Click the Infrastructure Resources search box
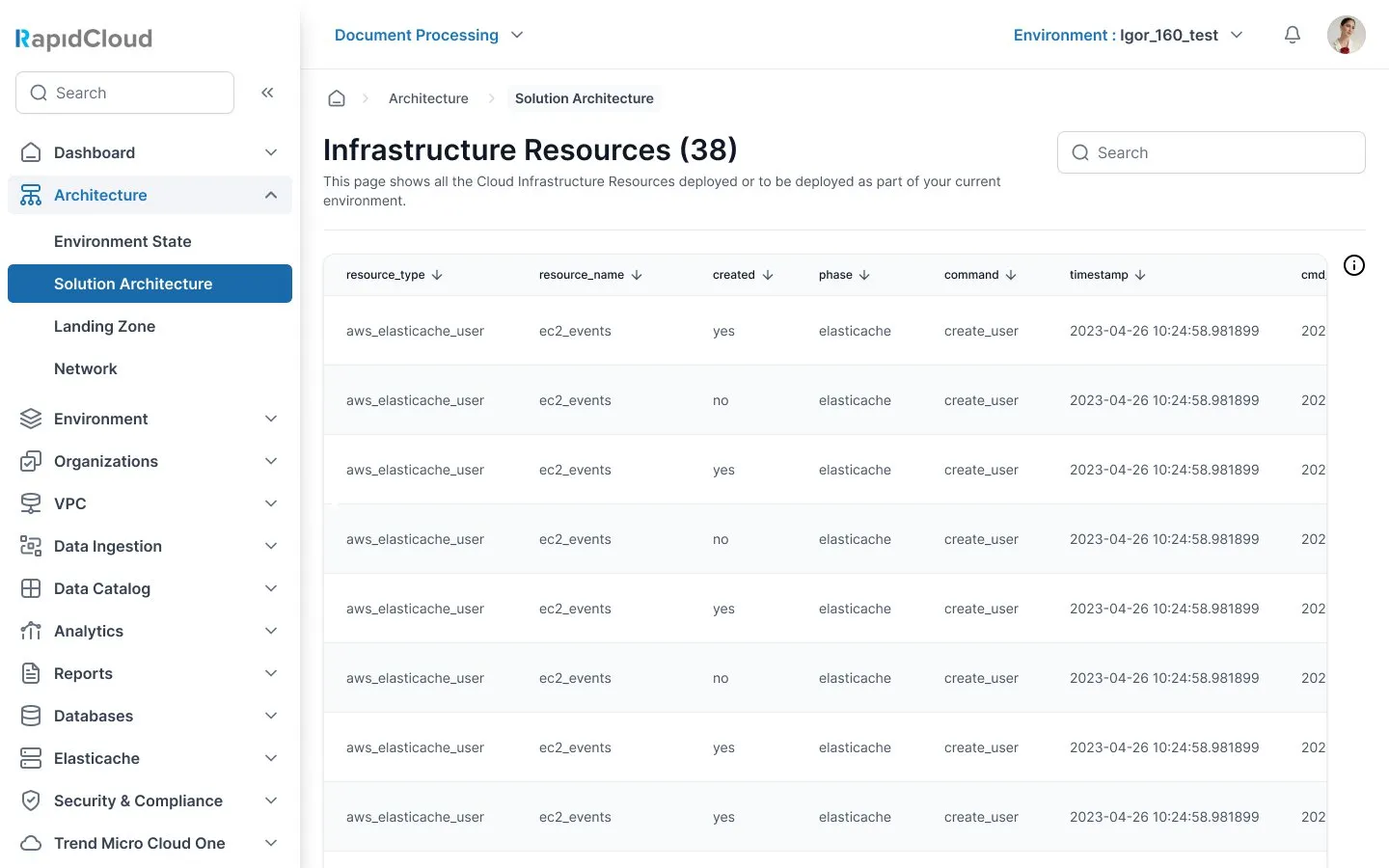The height and width of the screenshot is (868, 1389). click(x=1212, y=152)
